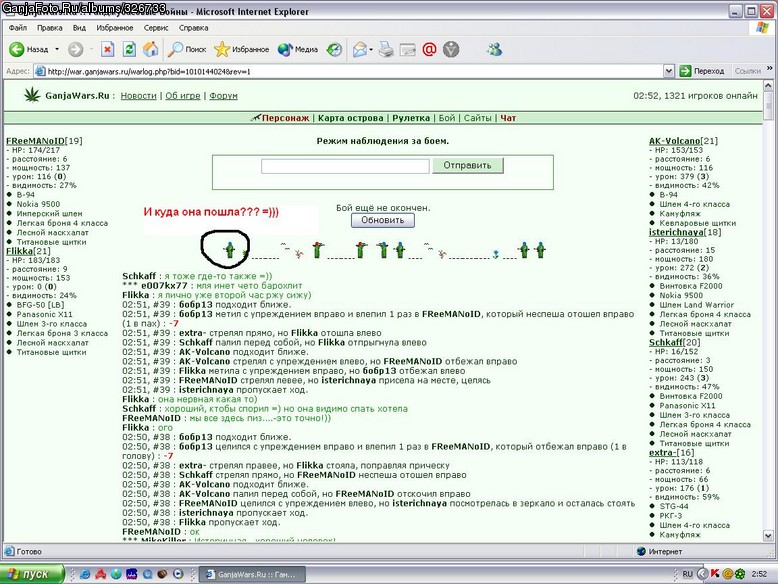Click the gray round toolbar icon
The height and width of the screenshot is (584, 778).
pyautogui.click(x=451, y=49)
